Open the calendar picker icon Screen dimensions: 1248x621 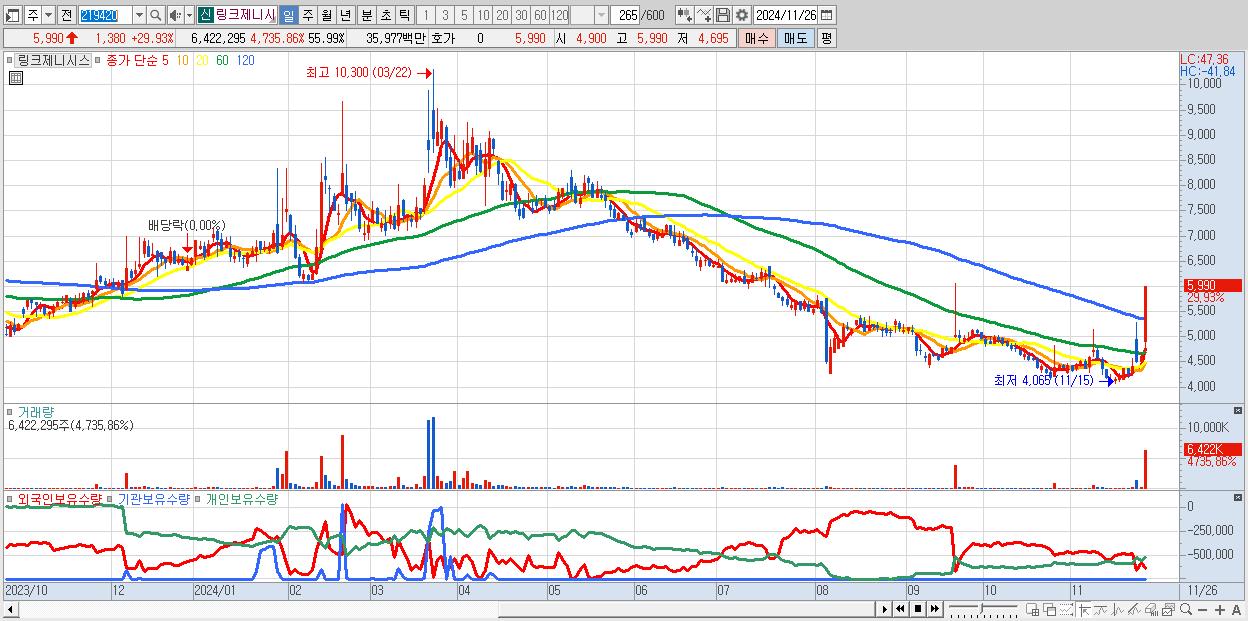click(827, 15)
